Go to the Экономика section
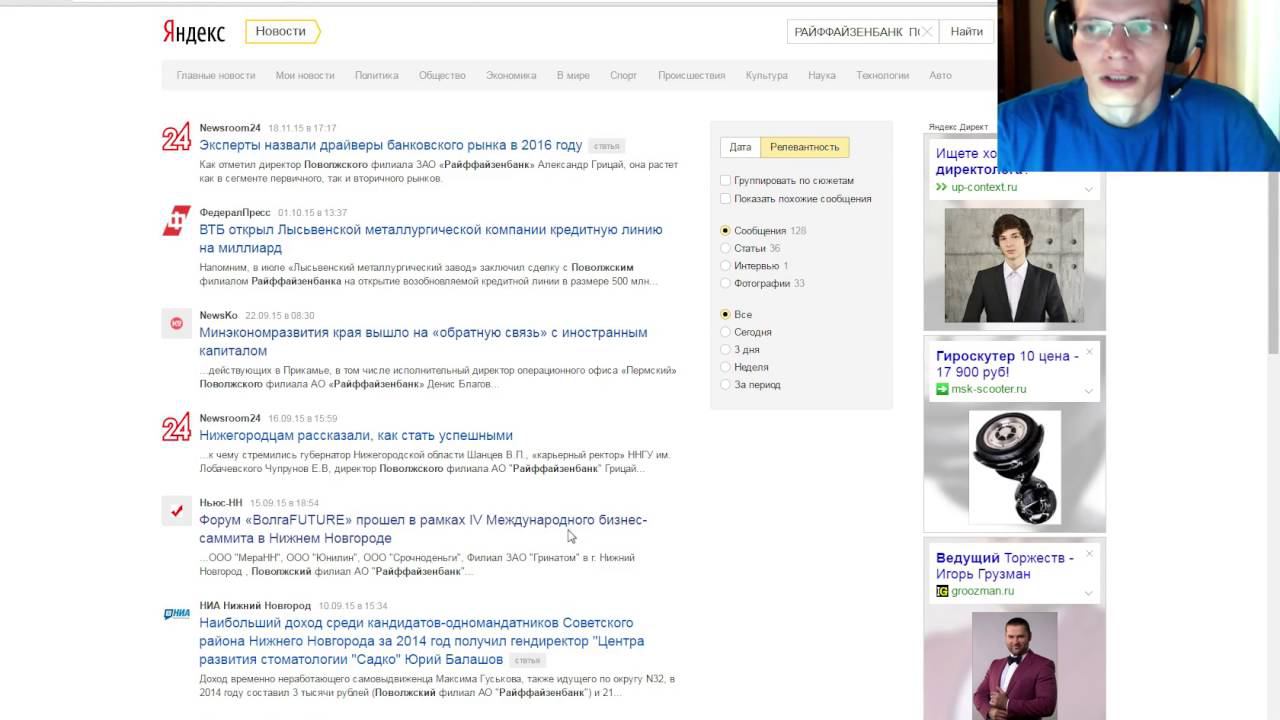 [x=511, y=75]
